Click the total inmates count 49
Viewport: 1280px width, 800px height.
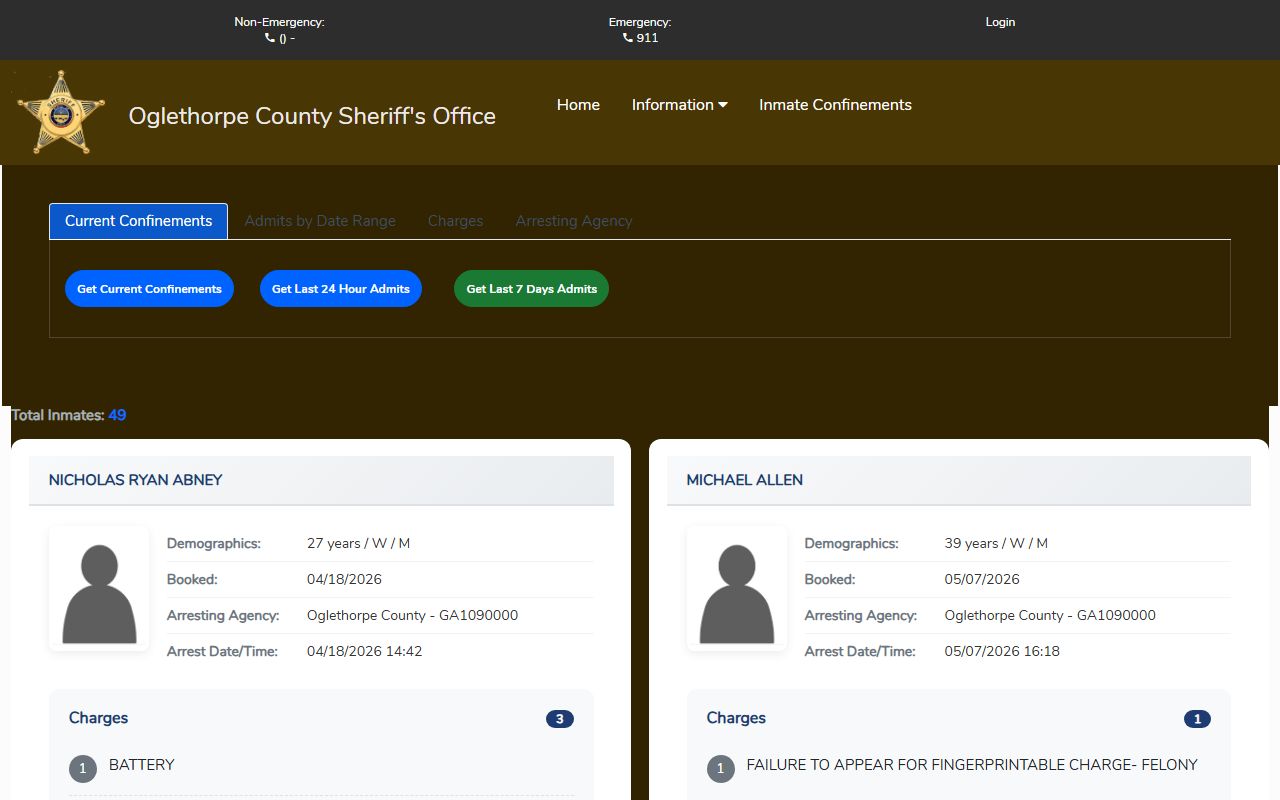[x=117, y=415]
